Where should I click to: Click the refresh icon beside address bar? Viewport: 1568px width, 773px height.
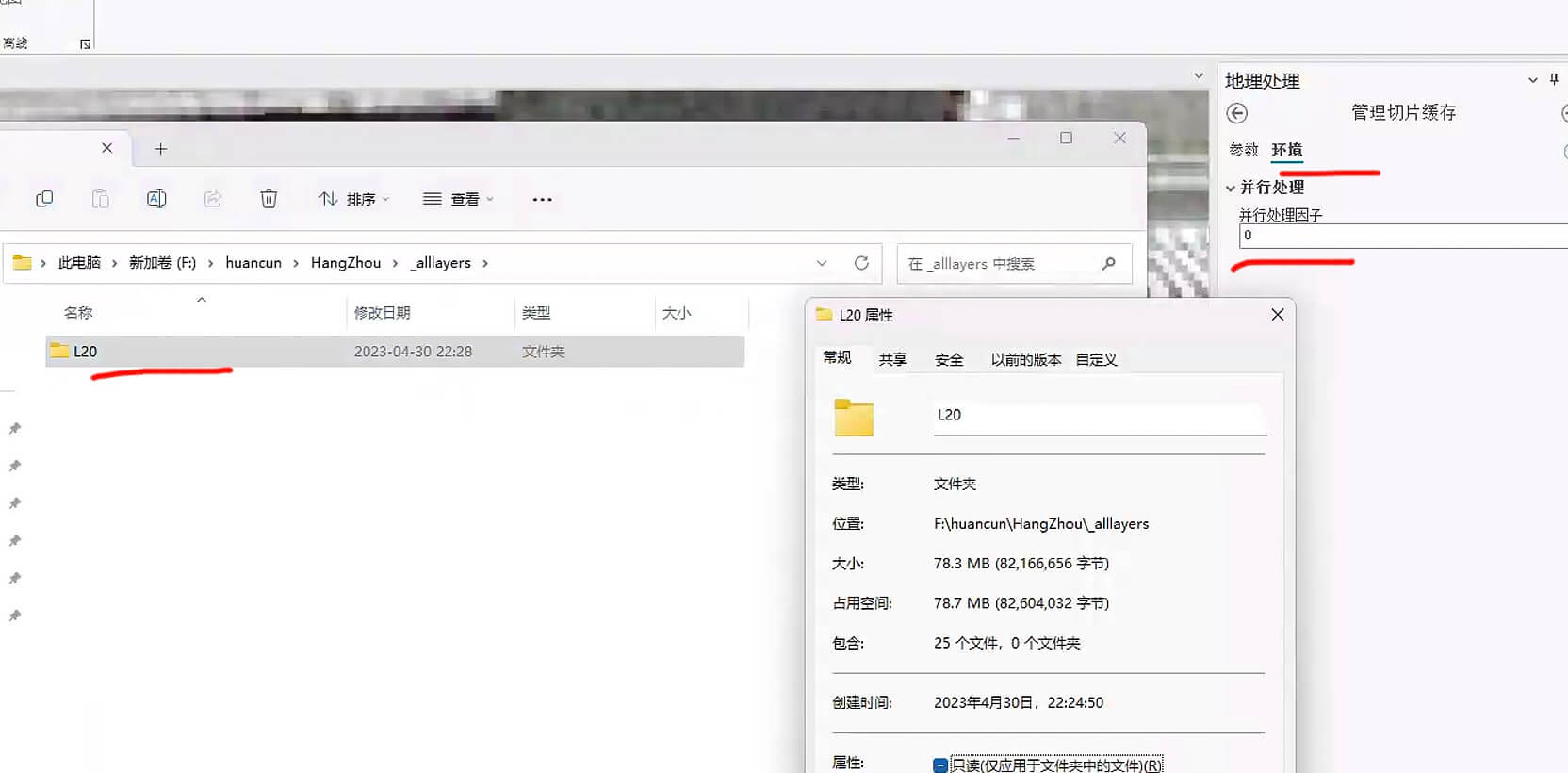click(x=861, y=263)
